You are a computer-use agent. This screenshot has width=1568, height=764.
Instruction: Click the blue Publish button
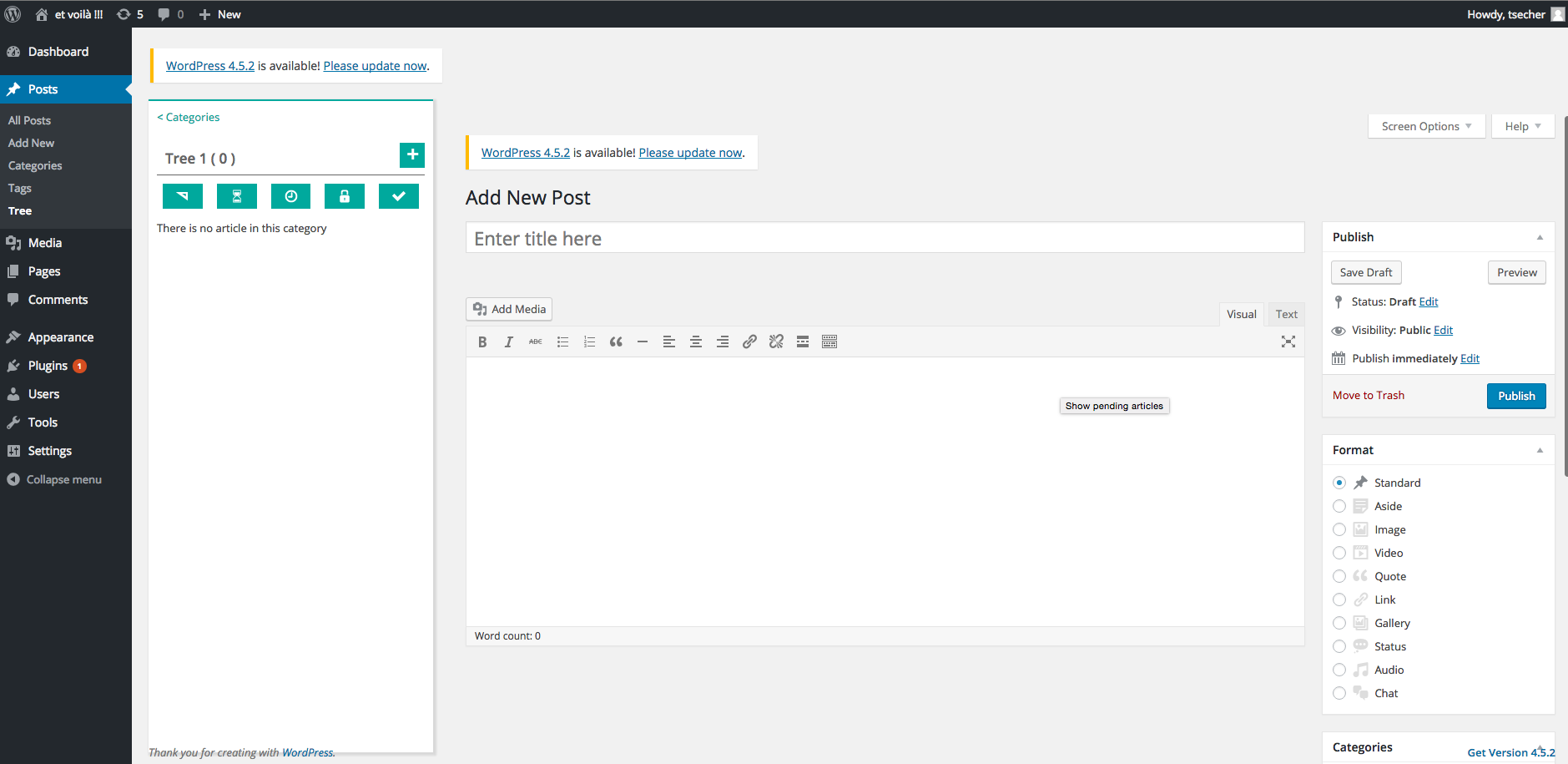pos(1516,396)
